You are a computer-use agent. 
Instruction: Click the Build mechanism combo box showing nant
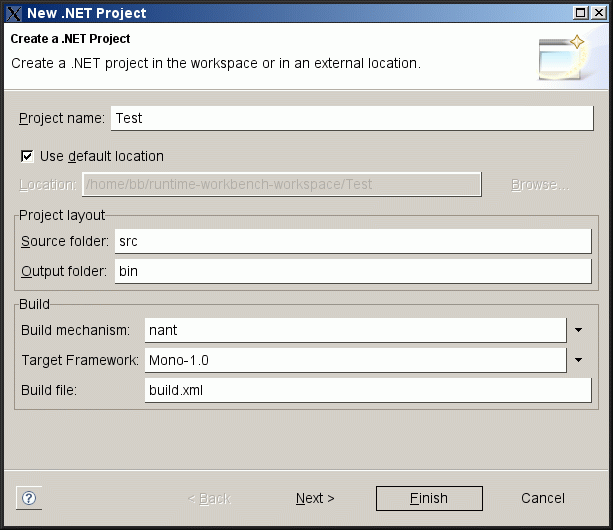(x=355, y=330)
